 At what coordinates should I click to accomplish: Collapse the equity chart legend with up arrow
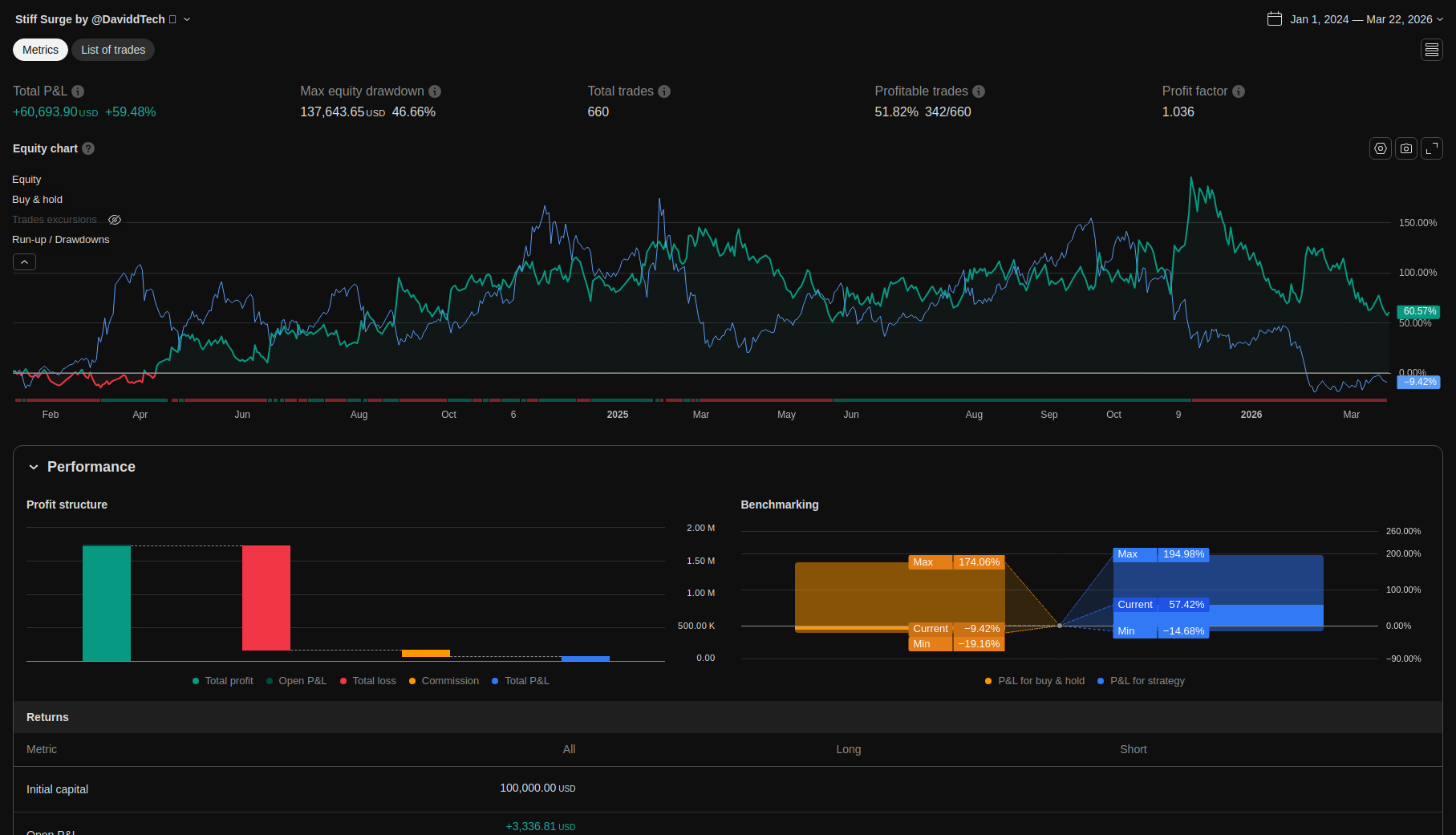24,262
